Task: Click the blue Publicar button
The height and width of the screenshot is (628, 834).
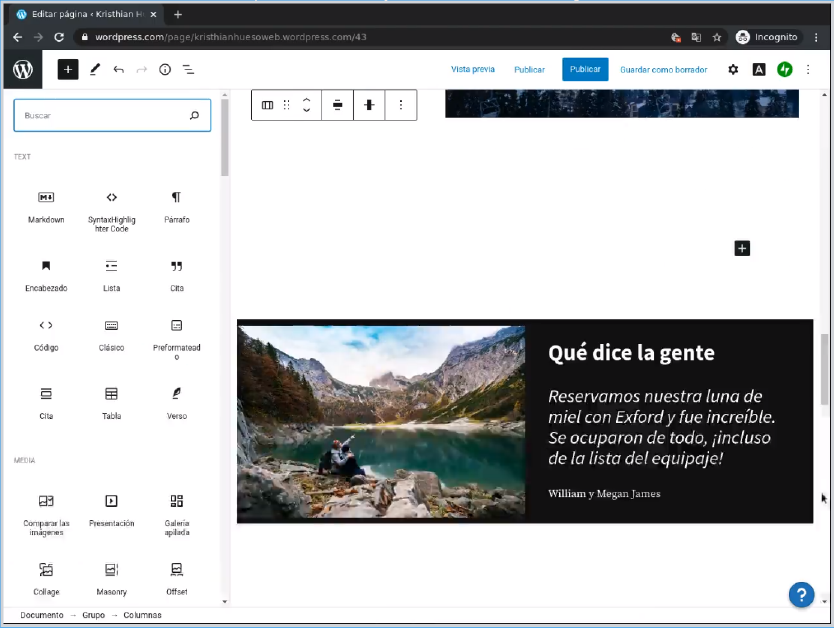Action: click(585, 69)
